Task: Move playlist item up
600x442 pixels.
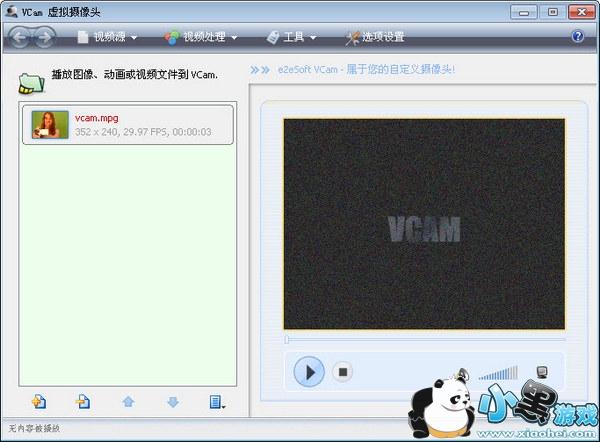Action: tap(128, 401)
